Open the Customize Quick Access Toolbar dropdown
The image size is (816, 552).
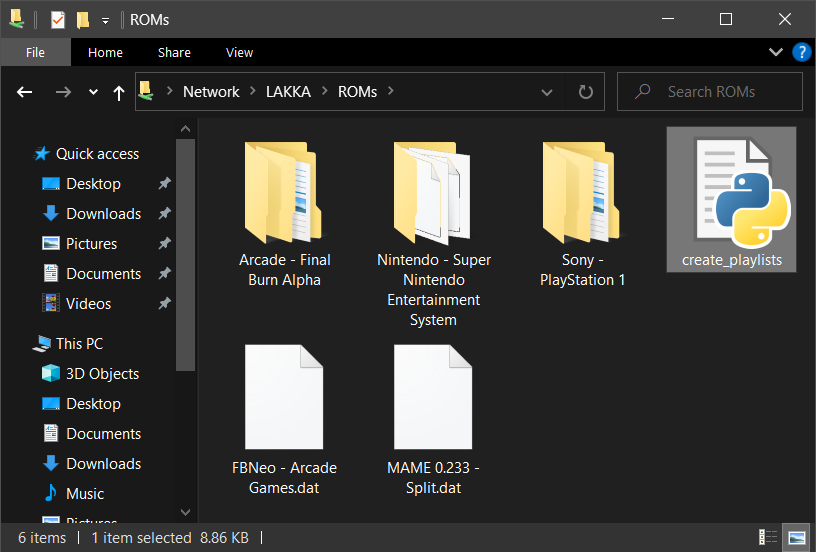pos(105,21)
